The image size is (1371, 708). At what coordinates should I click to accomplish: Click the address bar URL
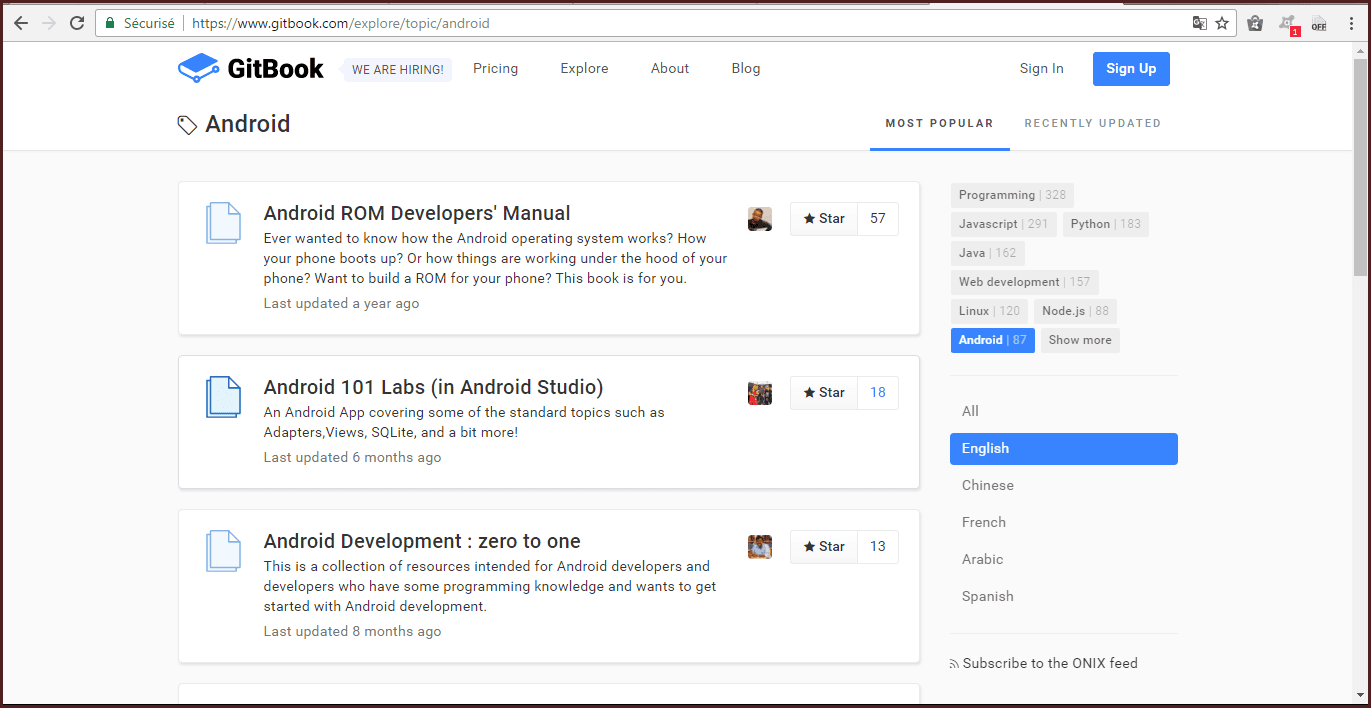coord(341,23)
